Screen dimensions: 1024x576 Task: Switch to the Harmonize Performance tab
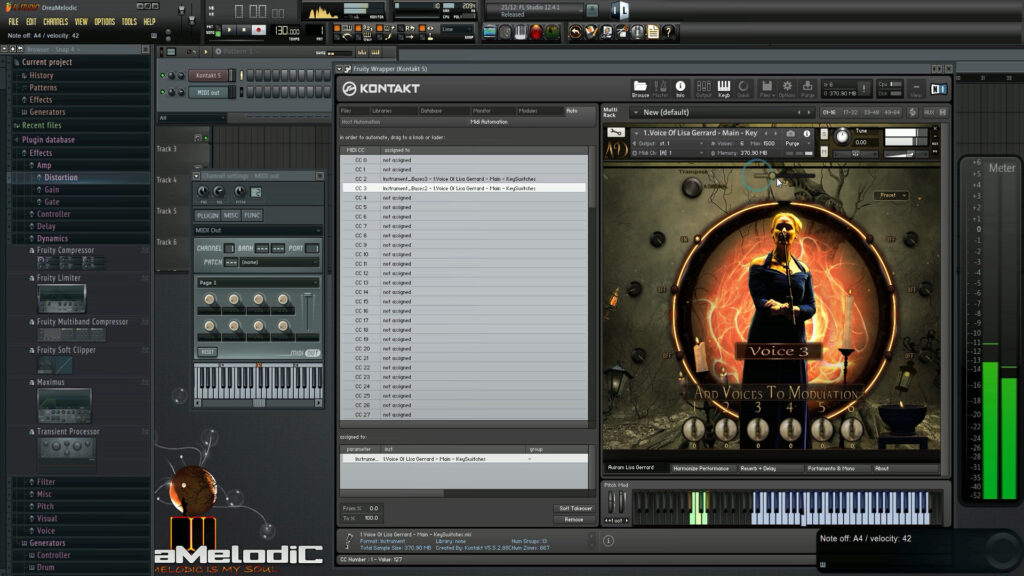click(x=701, y=468)
